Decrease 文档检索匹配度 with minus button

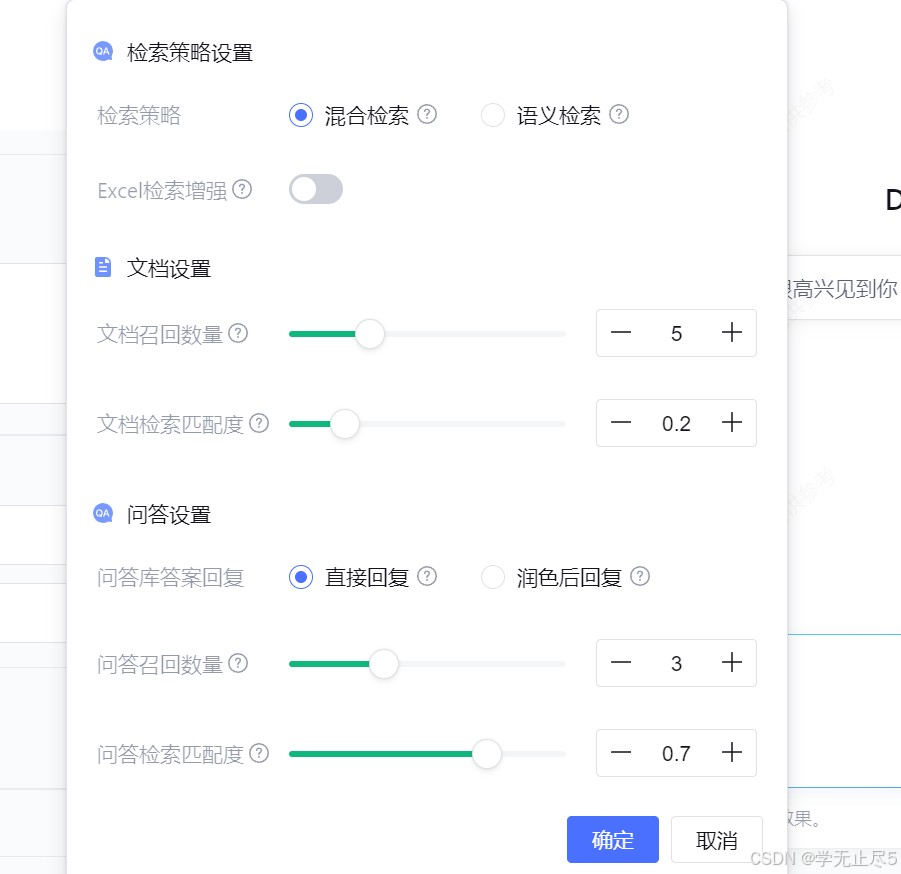(621, 423)
